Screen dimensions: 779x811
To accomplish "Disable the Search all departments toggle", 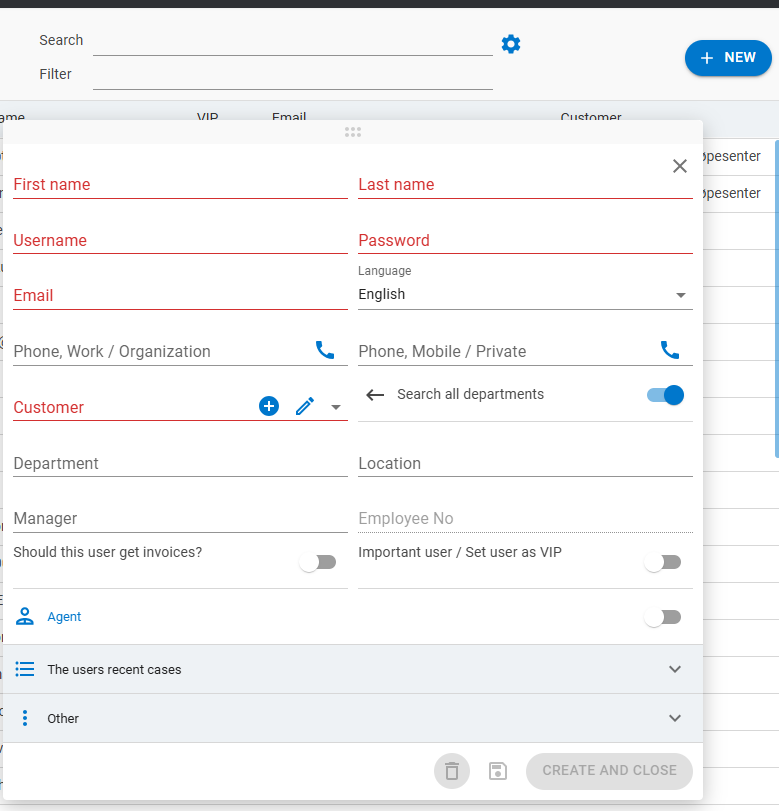I will [665, 395].
